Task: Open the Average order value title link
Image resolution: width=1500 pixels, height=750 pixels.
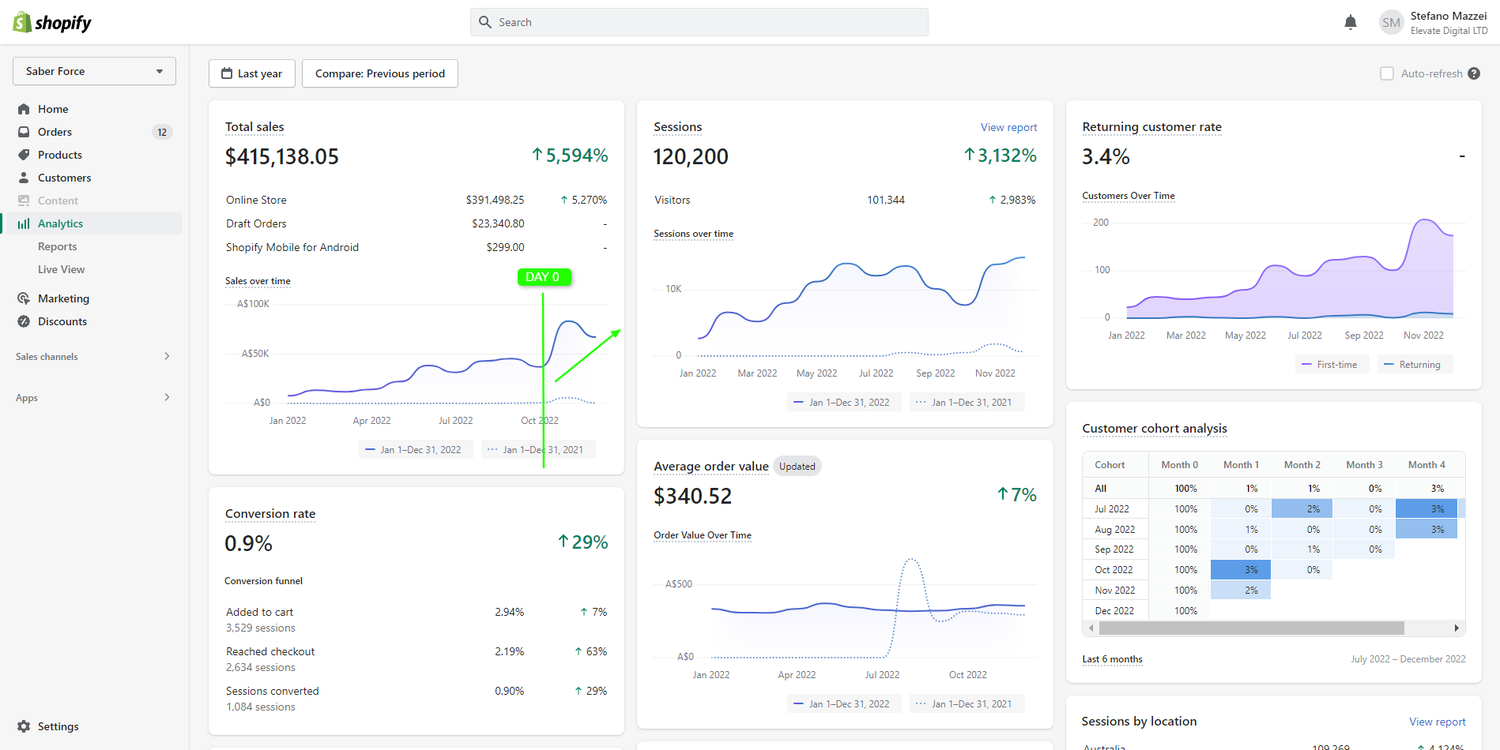Action: (711, 466)
